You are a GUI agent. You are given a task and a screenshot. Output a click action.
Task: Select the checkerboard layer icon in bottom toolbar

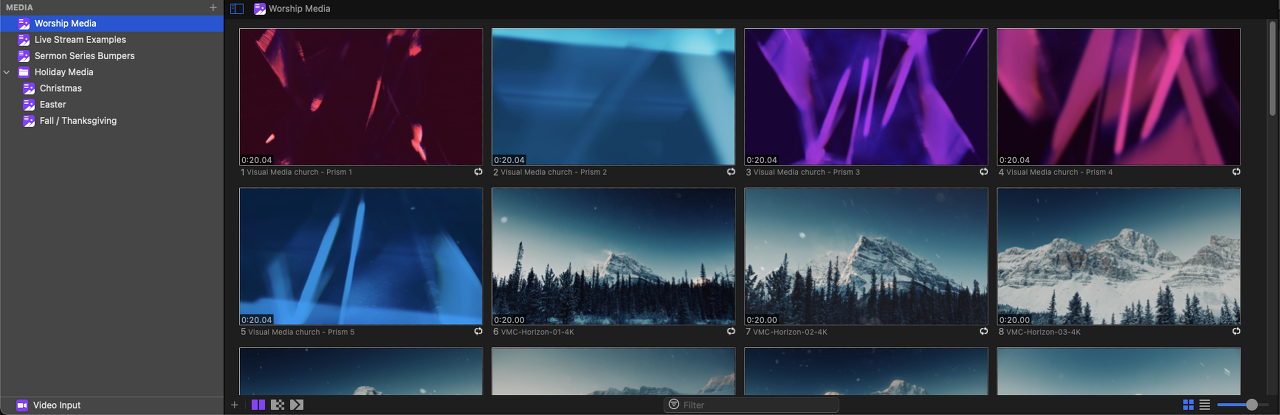277,405
